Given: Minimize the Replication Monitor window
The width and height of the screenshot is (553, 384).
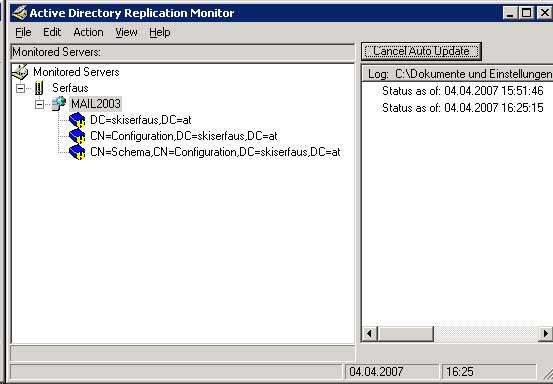Looking at the screenshot, I should tap(510, 13).
